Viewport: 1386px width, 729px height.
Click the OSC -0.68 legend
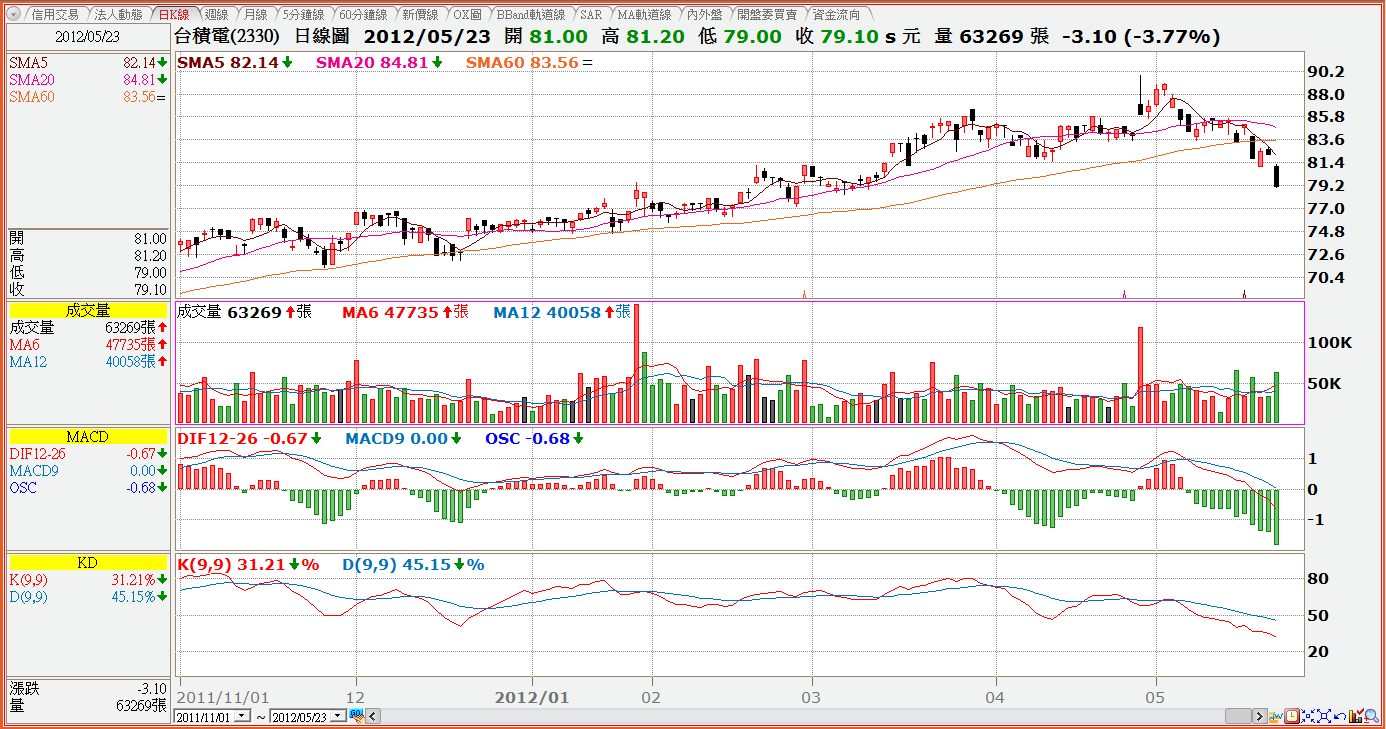pyautogui.click(x=534, y=438)
